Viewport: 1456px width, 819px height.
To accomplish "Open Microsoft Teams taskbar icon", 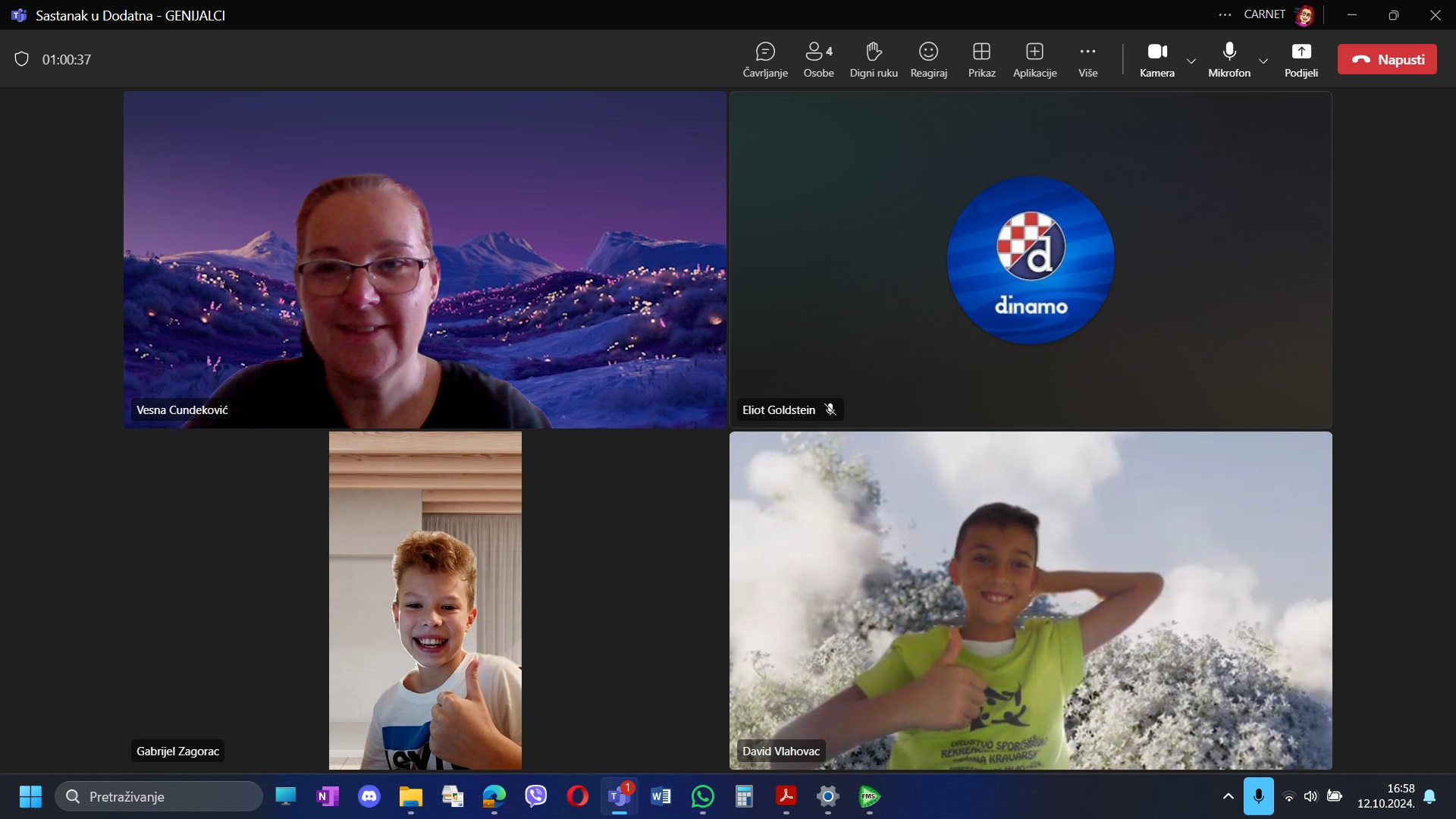I will tap(620, 796).
